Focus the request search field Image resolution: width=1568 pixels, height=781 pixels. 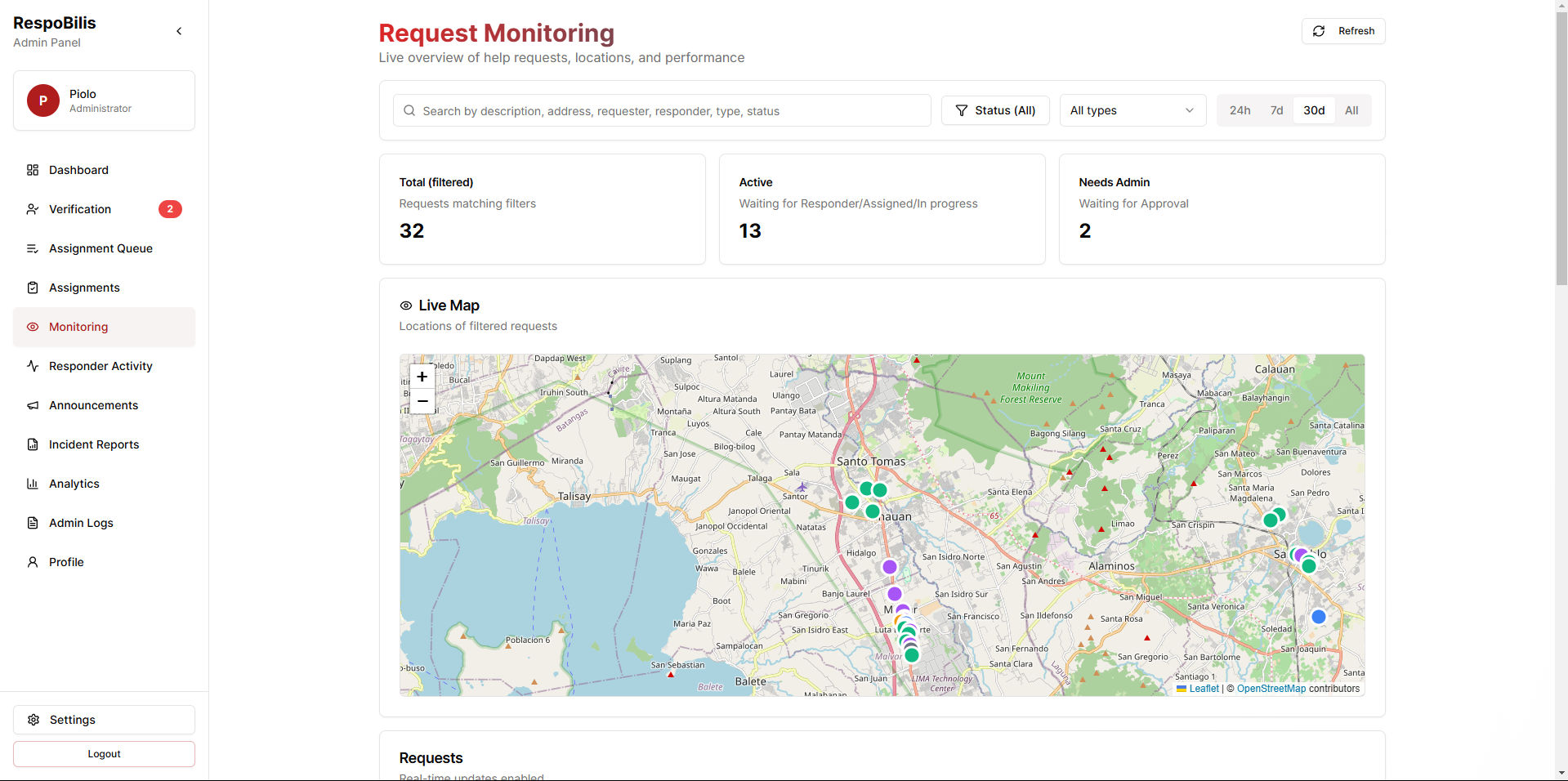(662, 110)
